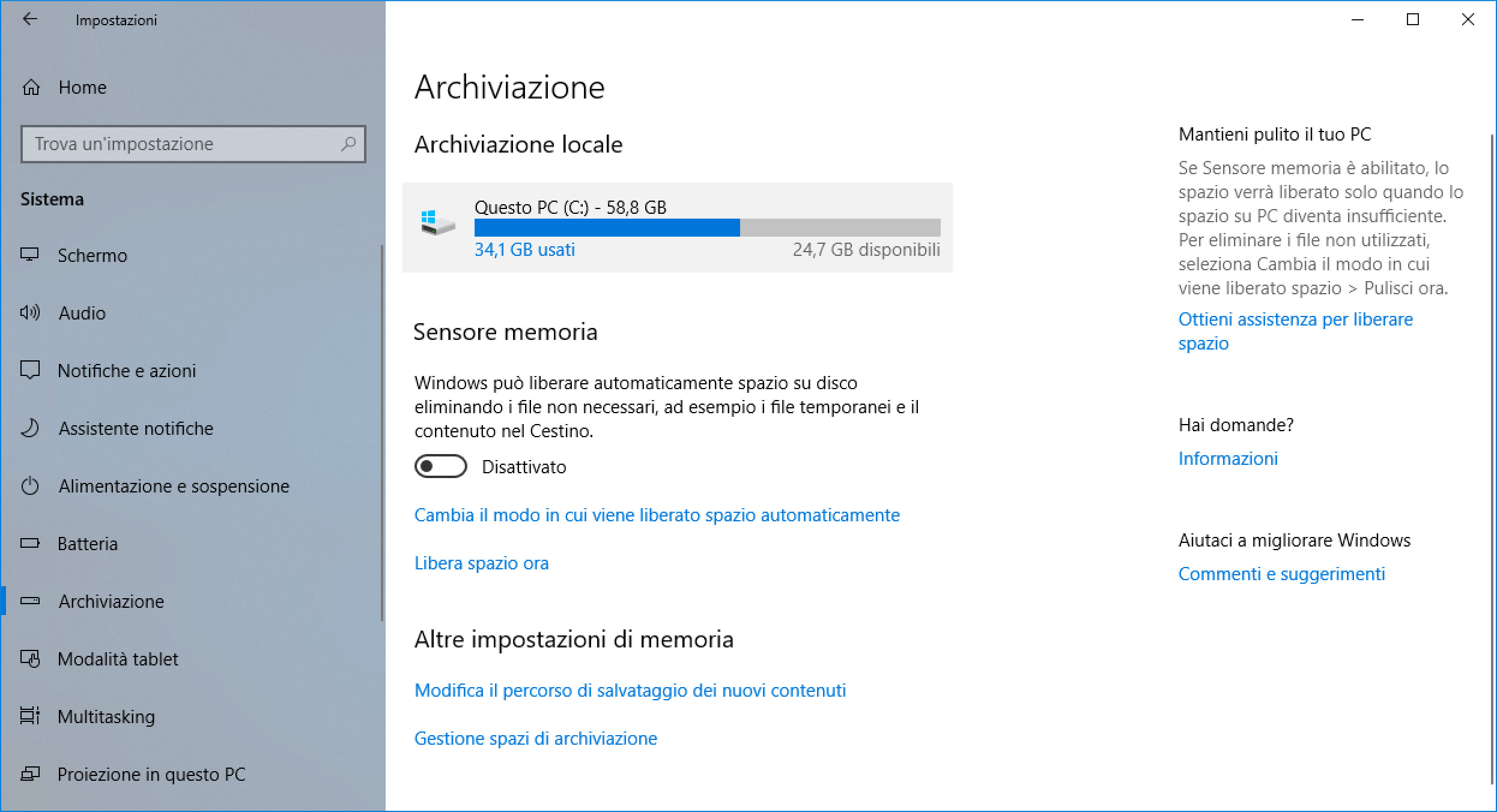Click the Modalità tablet icon
The width and height of the screenshot is (1497, 812).
(x=30, y=659)
